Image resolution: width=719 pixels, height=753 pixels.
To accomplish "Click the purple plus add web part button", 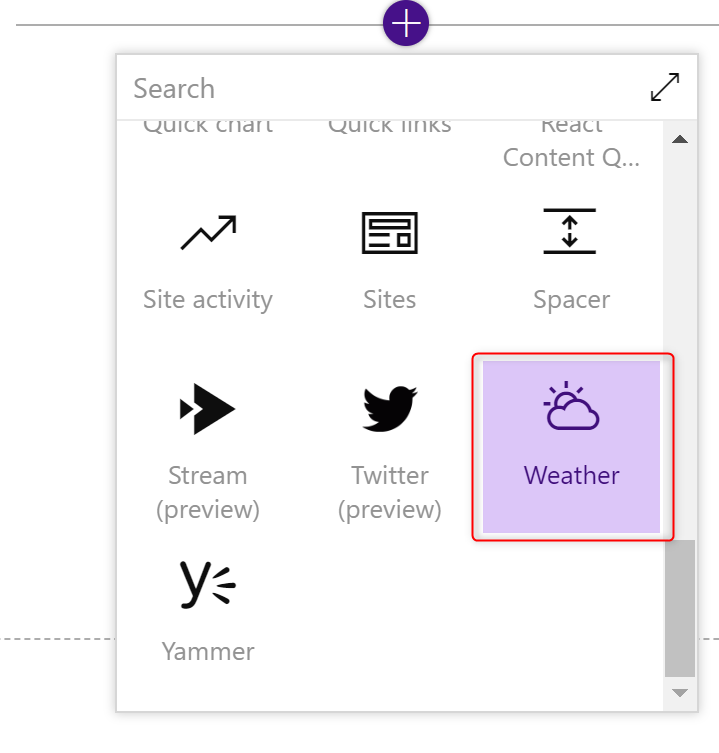I will 406,23.
